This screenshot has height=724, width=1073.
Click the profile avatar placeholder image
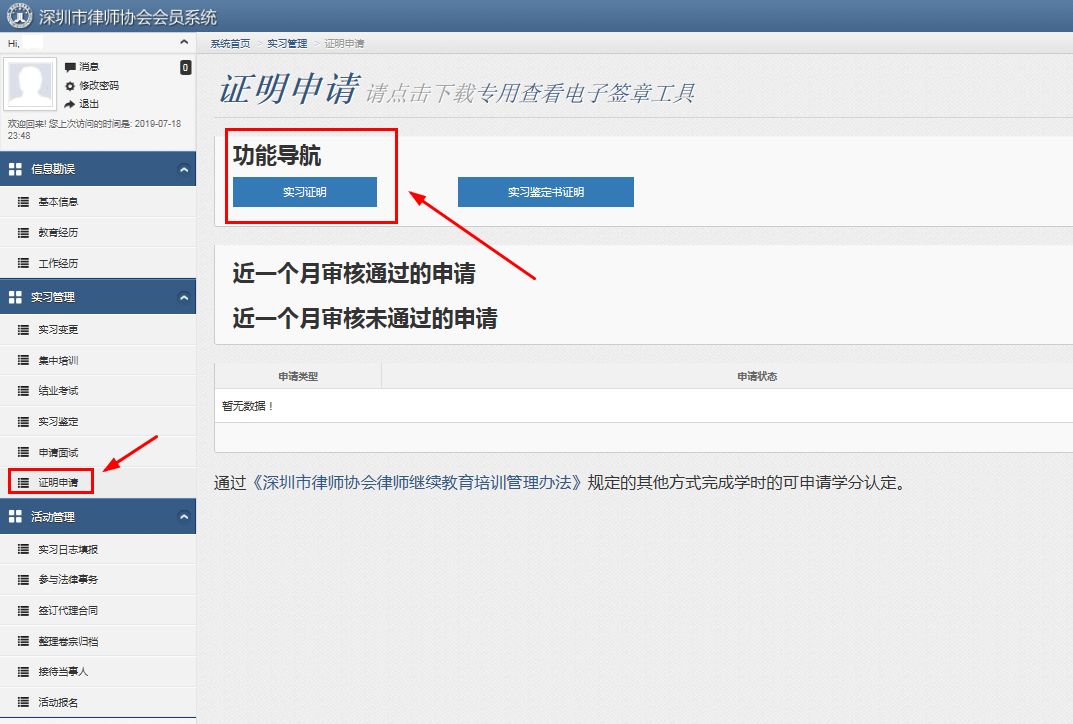(30, 82)
